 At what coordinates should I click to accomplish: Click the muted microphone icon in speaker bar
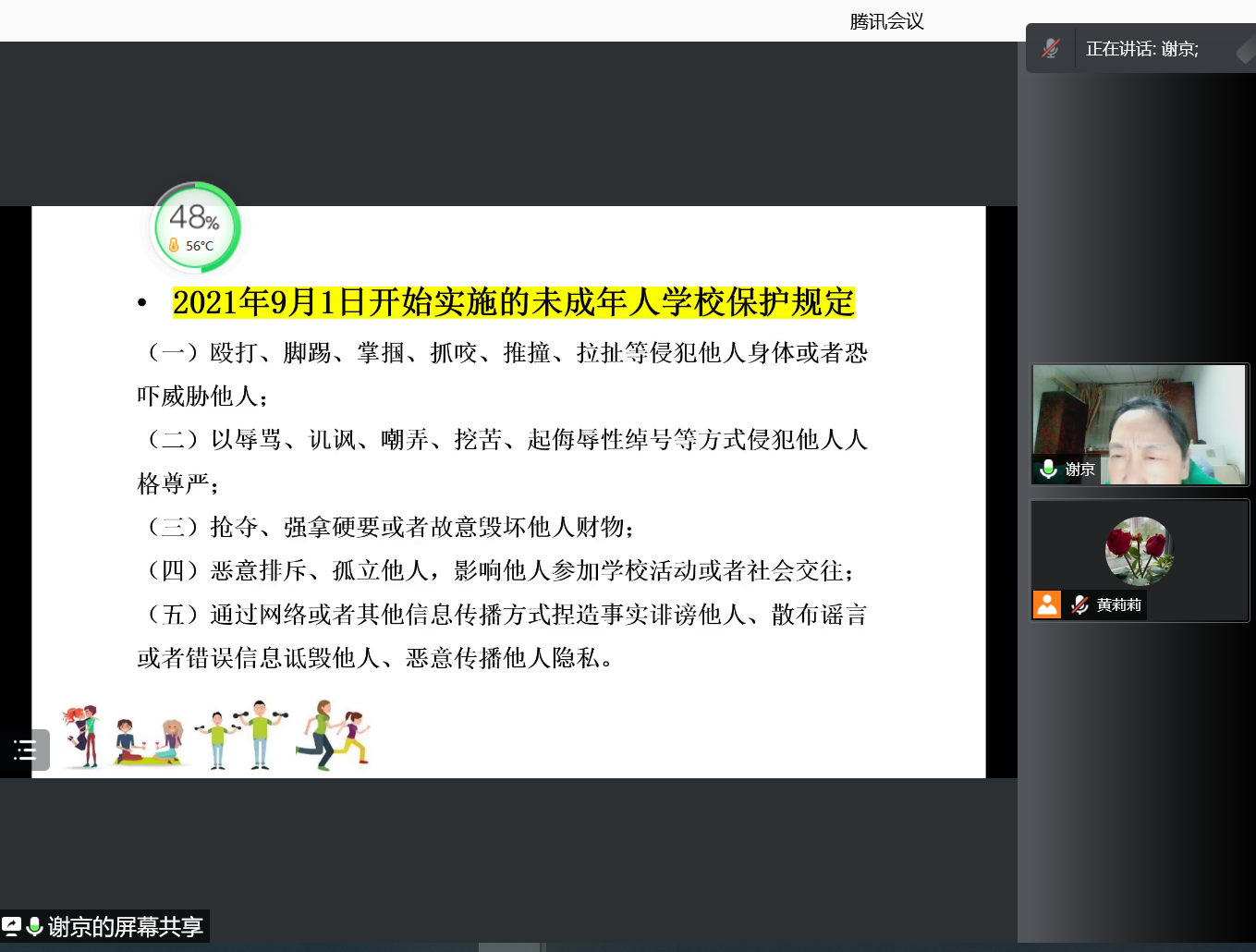[x=1051, y=49]
